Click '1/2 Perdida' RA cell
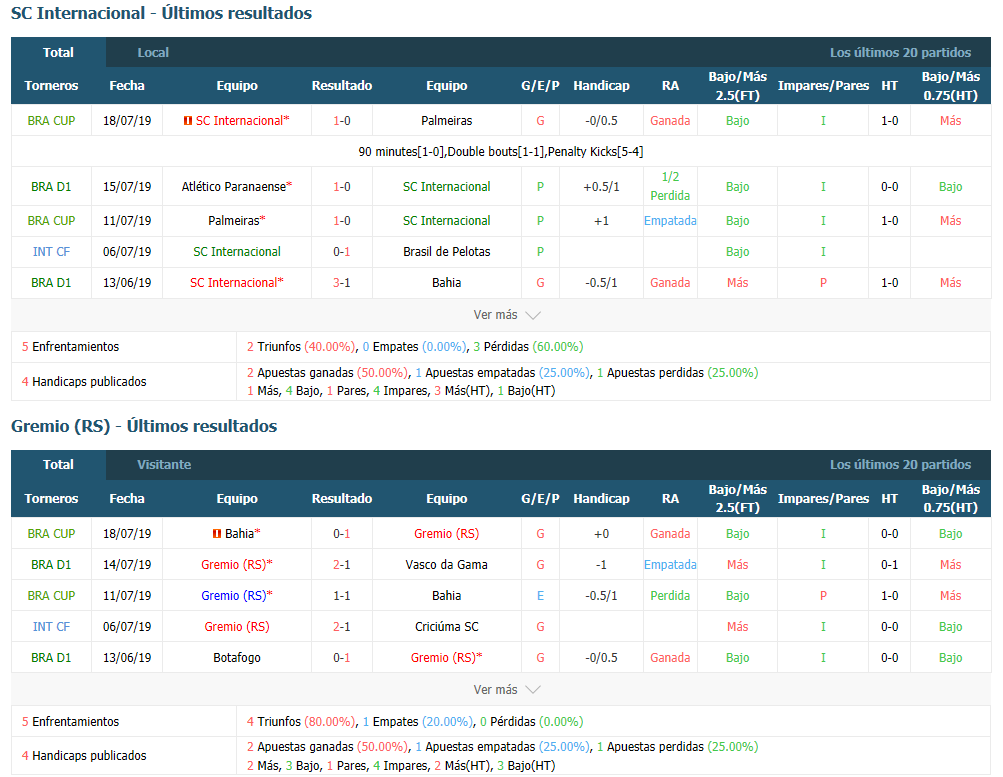This screenshot has width=1003, height=777. [x=670, y=186]
